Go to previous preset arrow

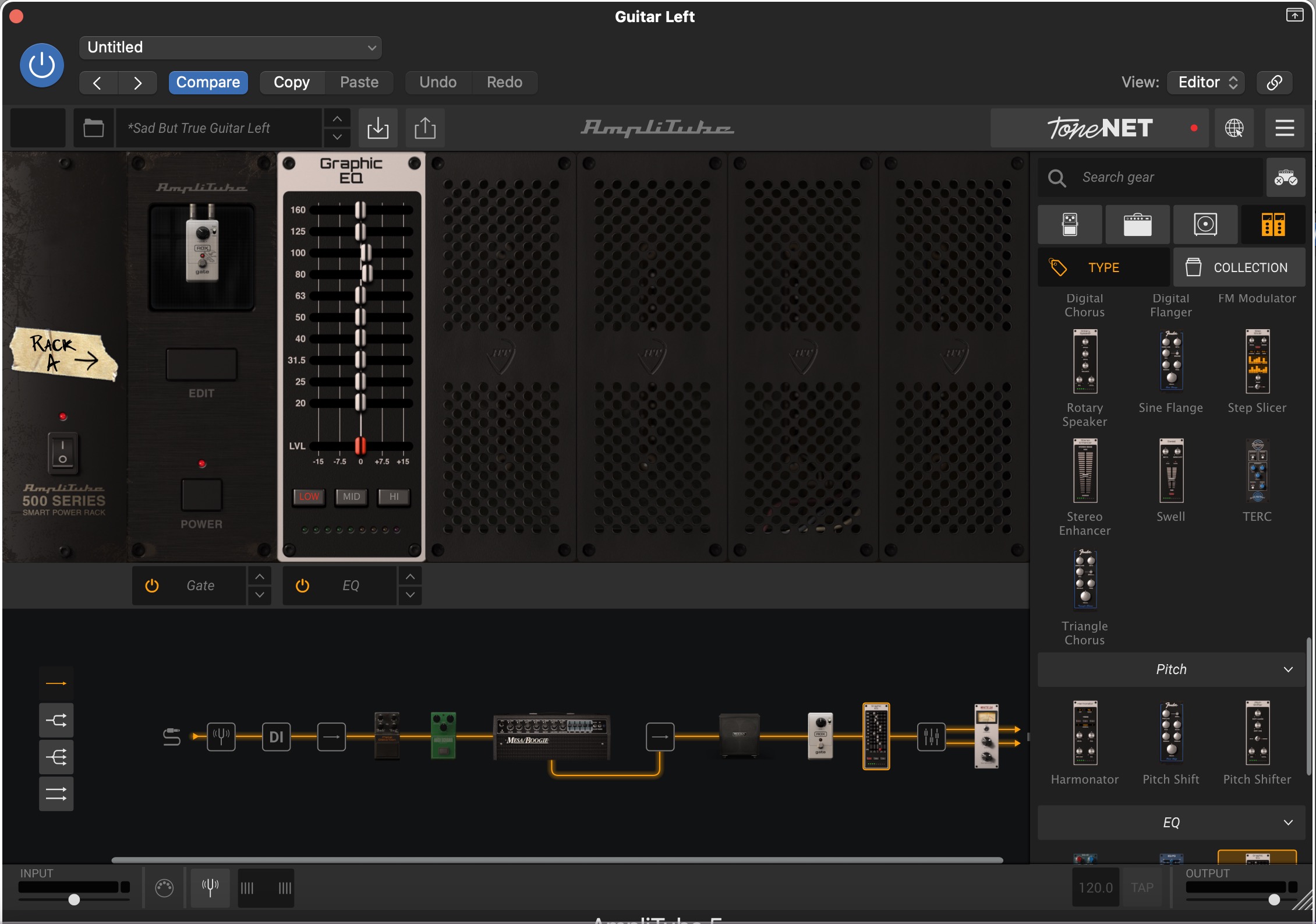click(98, 83)
